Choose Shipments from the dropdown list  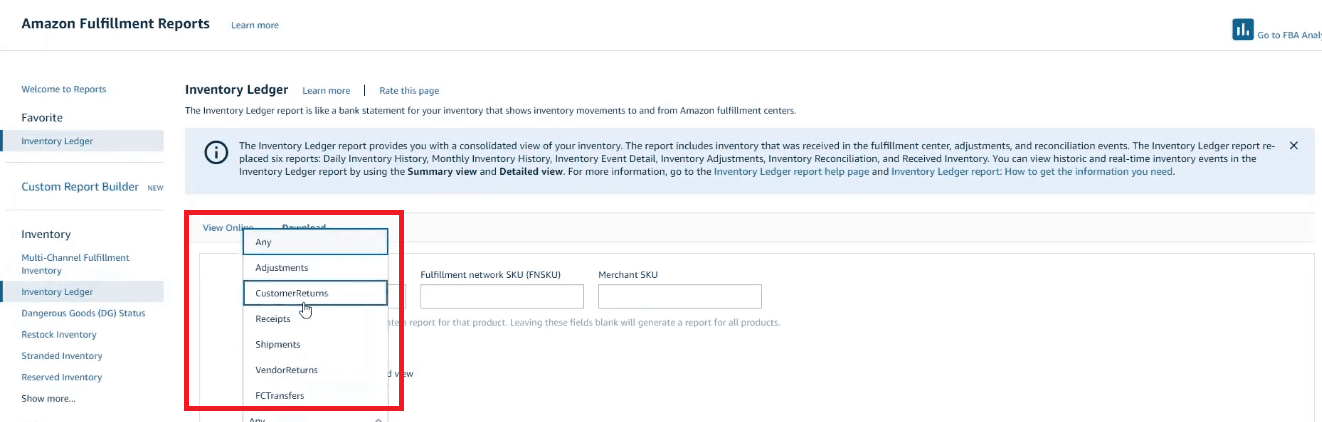coord(315,344)
